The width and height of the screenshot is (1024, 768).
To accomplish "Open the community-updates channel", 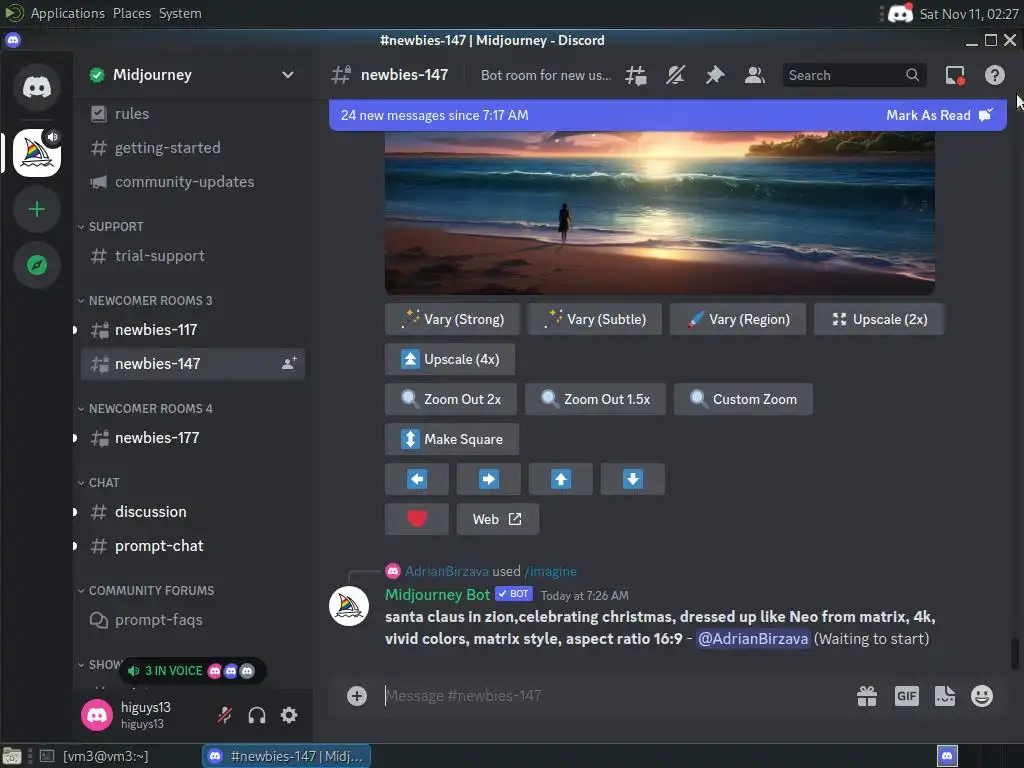I will click(192, 182).
